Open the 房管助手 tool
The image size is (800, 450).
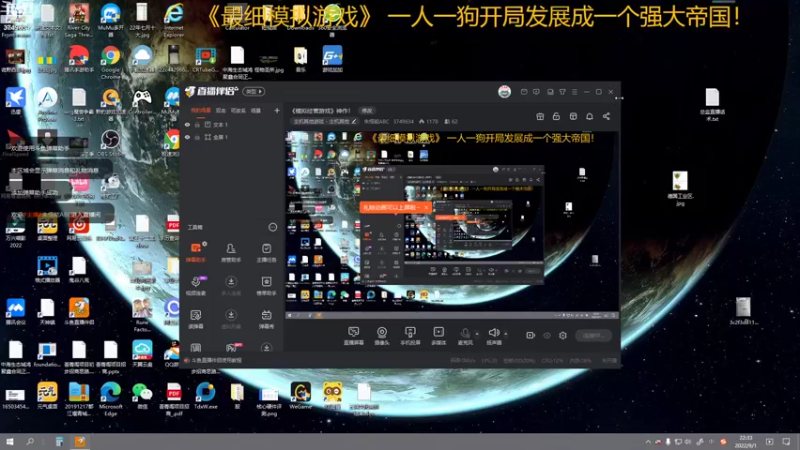(x=231, y=253)
